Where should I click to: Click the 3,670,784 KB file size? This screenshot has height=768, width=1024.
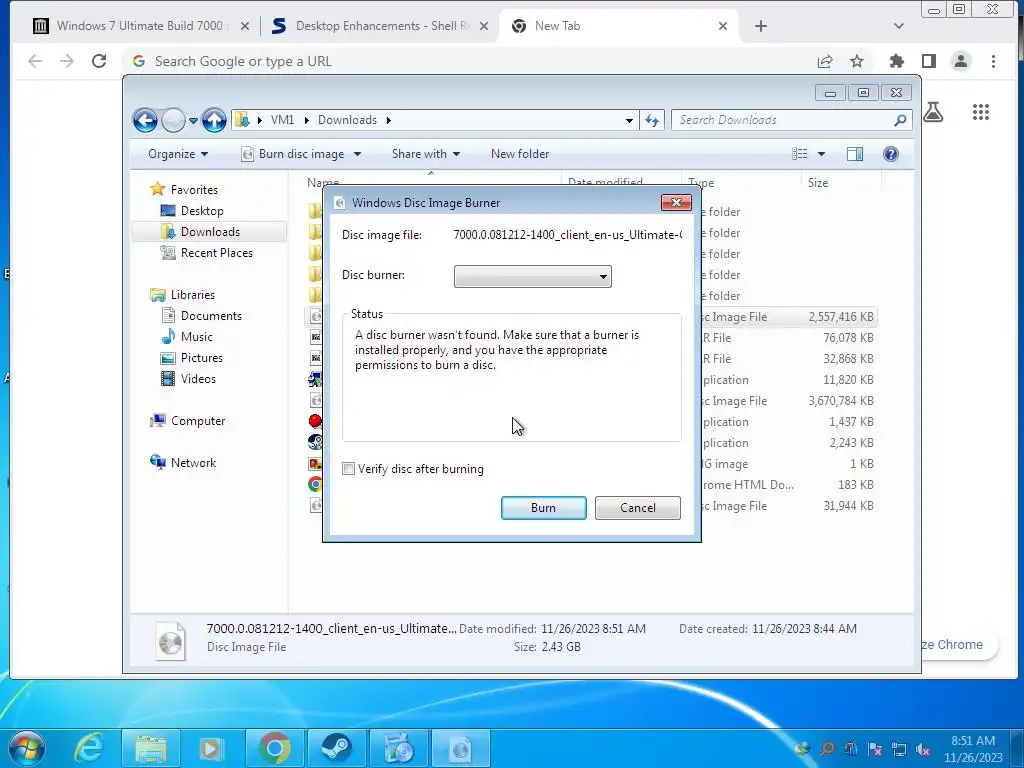coord(840,401)
